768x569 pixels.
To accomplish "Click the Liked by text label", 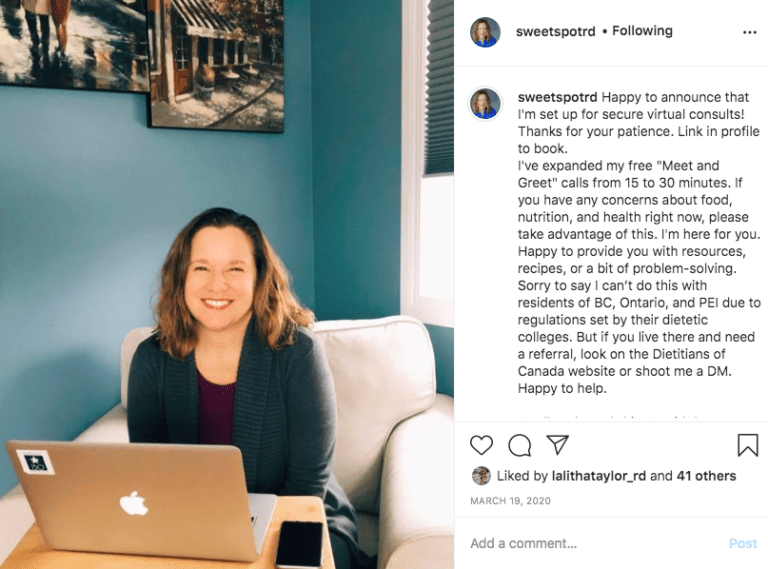I will coord(522,476).
